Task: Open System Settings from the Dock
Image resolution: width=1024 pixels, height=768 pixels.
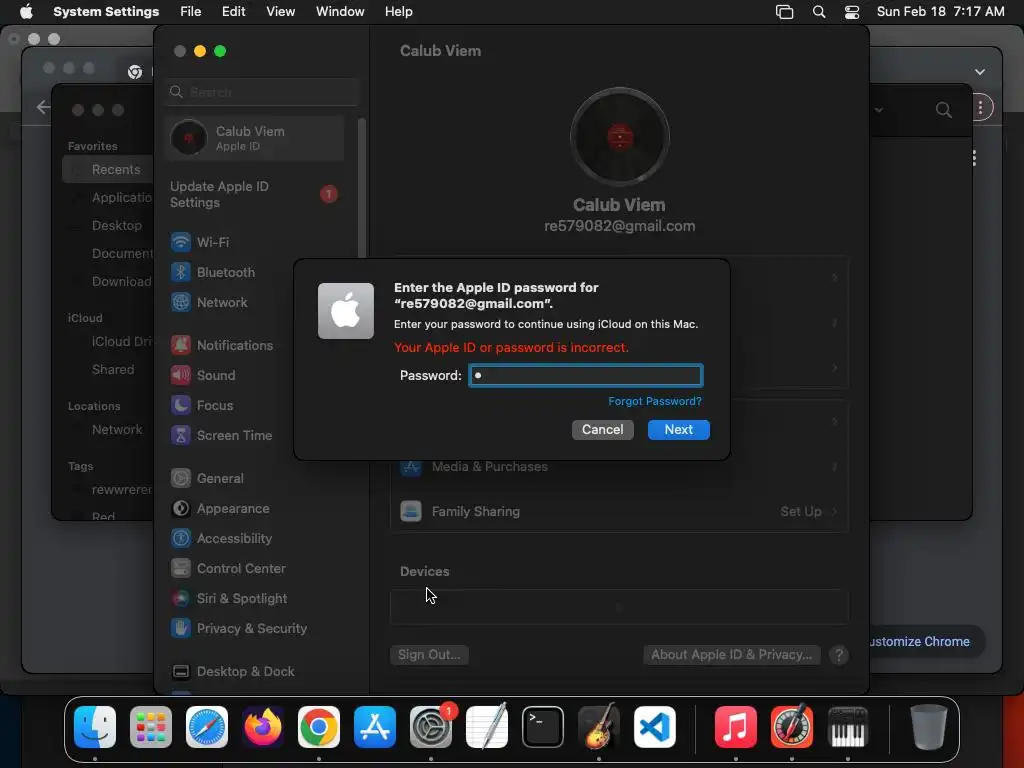Action: click(431, 727)
